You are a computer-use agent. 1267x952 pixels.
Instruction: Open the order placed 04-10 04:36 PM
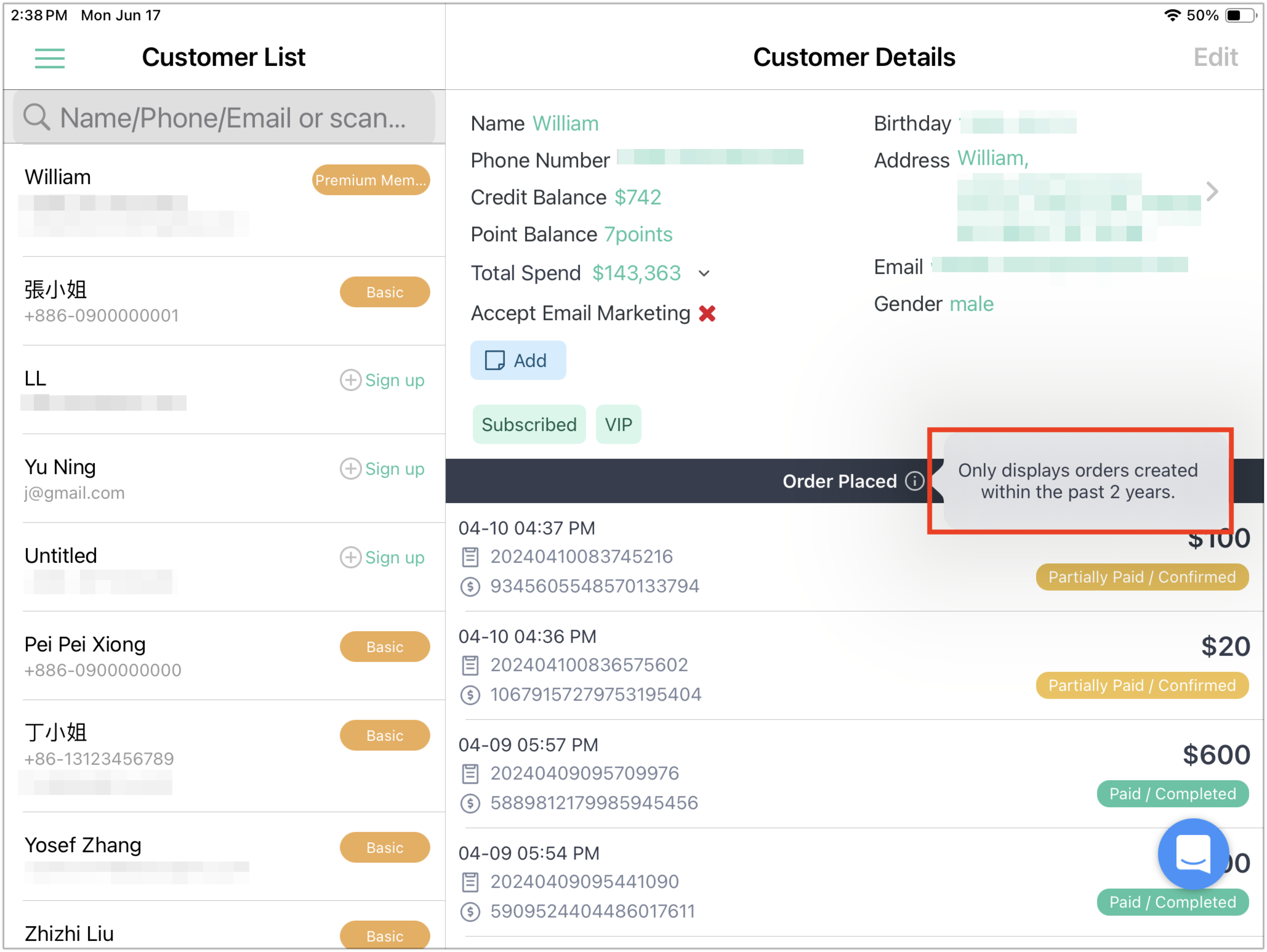pos(855,666)
